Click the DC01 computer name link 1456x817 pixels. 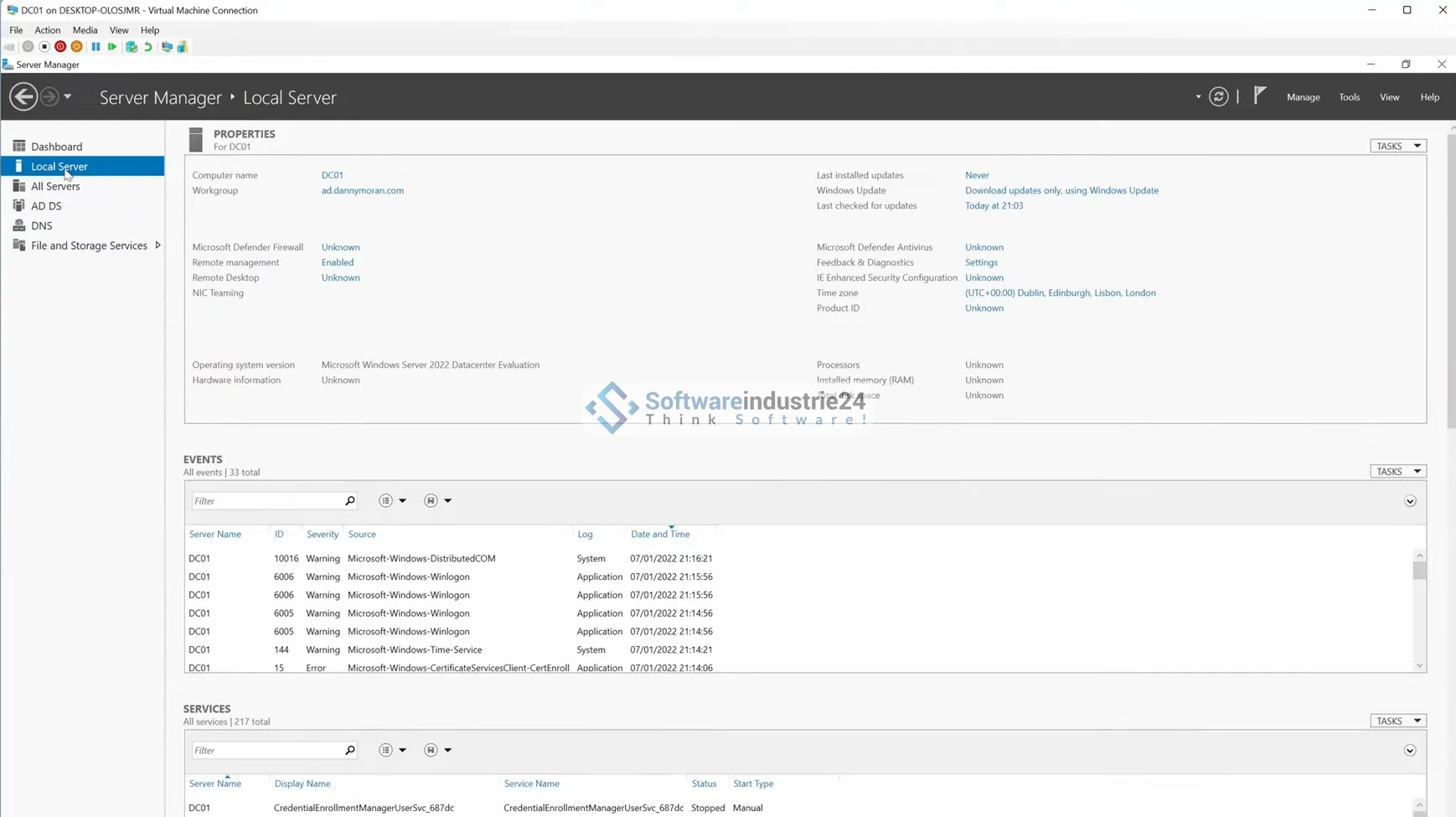[332, 175]
